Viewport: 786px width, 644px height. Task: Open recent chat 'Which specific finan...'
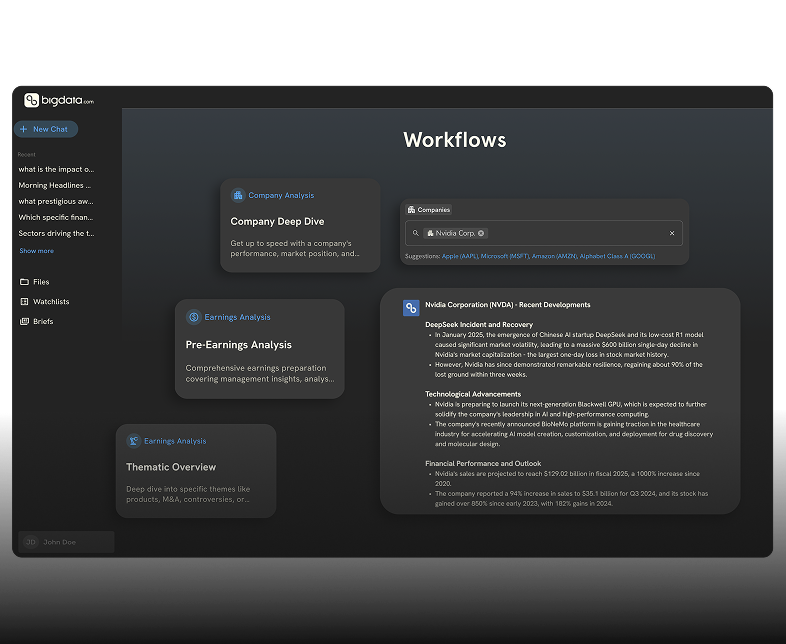(x=56, y=218)
